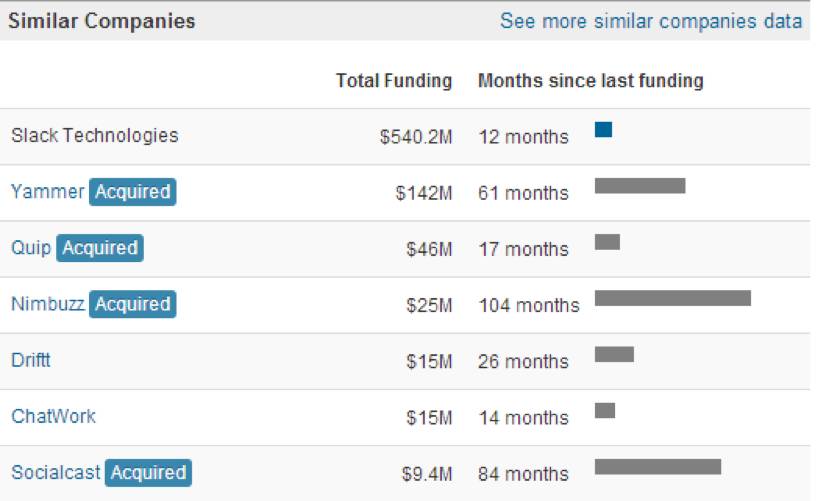
Task: Click Nimbuzz's 104 months gray bar
Action: point(672,298)
